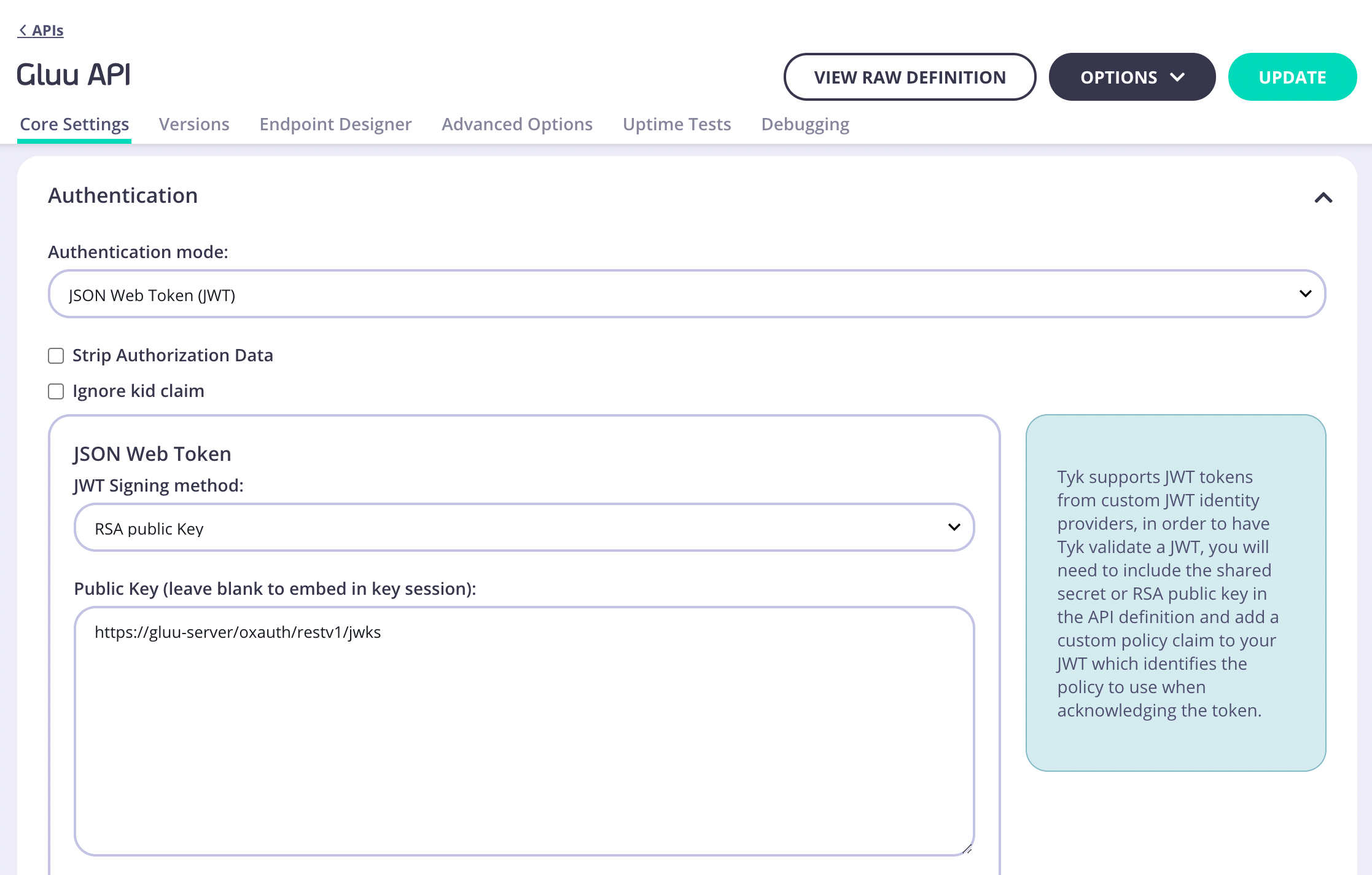This screenshot has width=1372, height=875.
Task: Click the 'JWT Signing method:' label
Action: pos(158,485)
